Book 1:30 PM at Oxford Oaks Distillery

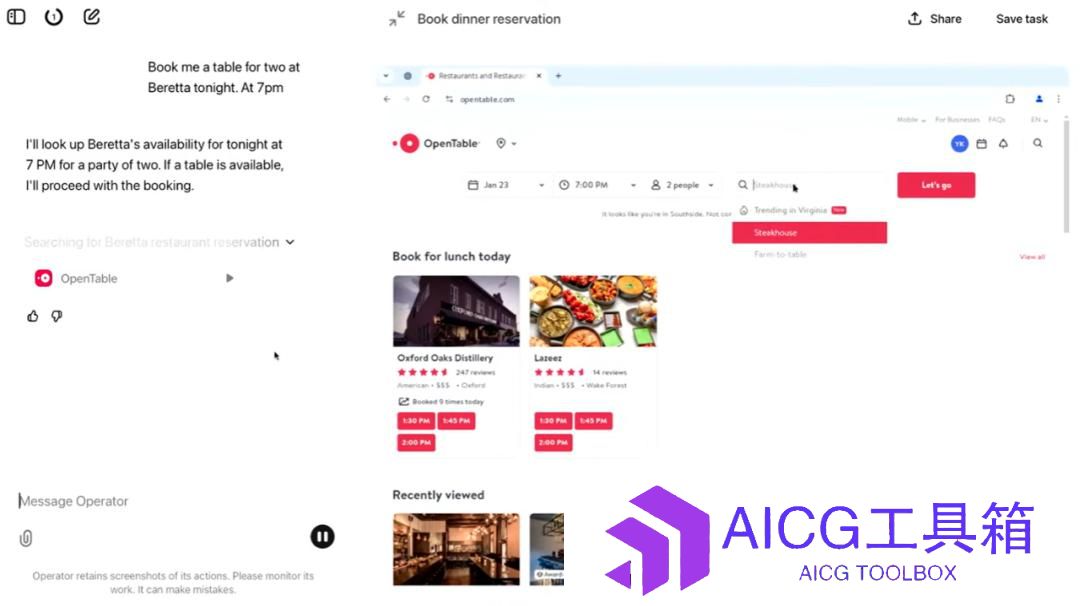coord(416,421)
